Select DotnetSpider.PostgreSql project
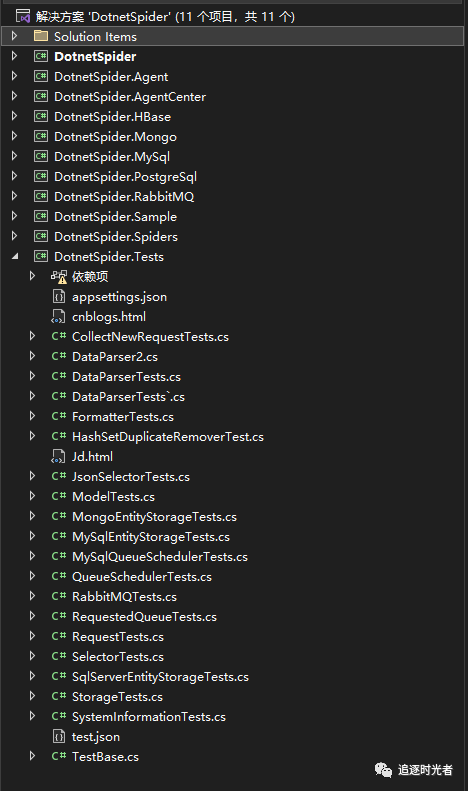 pos(126,177)
